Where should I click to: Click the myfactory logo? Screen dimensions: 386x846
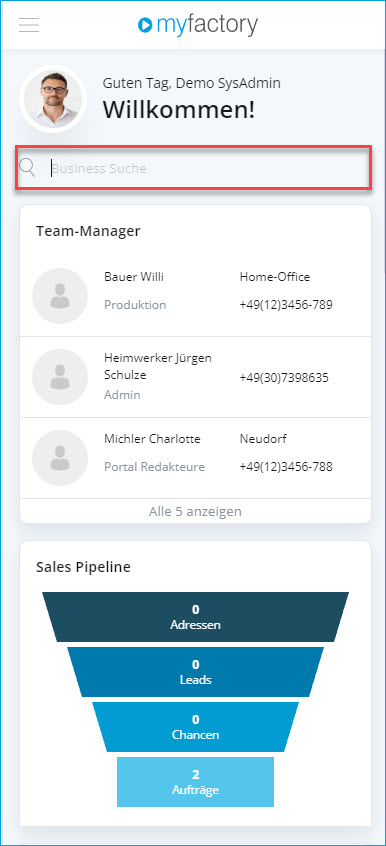[x=198, y=25]
